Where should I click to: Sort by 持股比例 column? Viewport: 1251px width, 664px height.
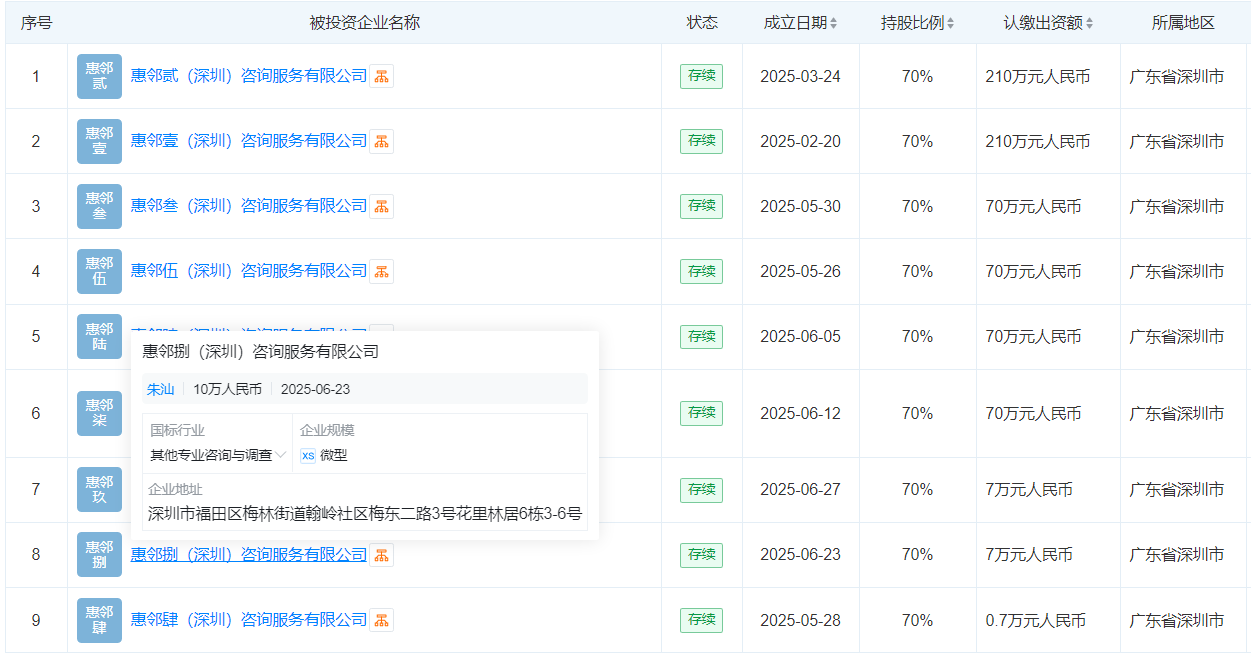click(x=950, y=23)
